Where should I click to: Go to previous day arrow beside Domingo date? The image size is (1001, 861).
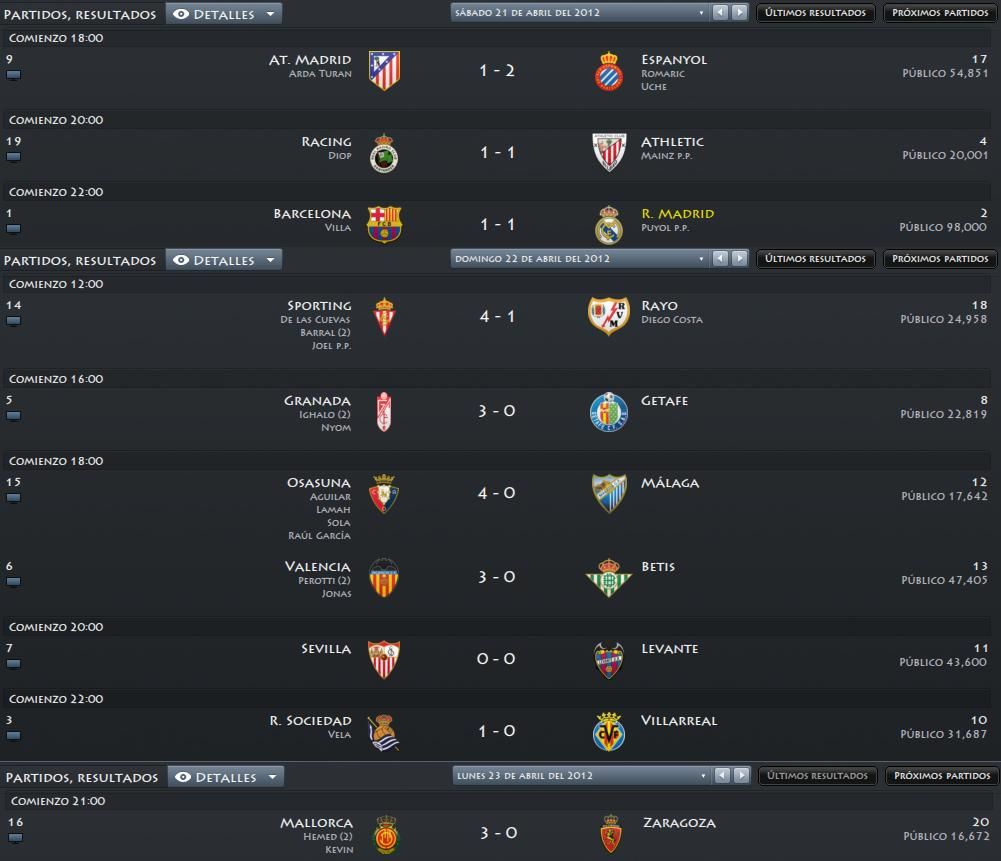coord(721,258)
